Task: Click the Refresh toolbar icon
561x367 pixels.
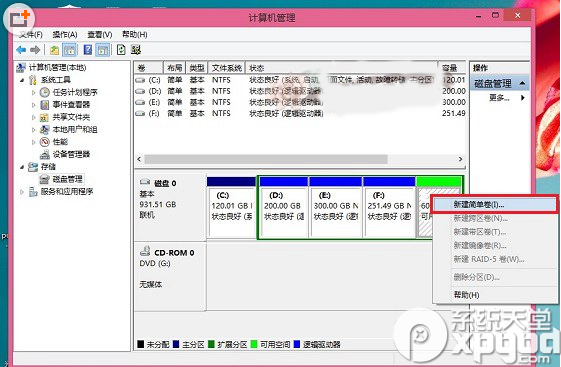Action: click(121, 50)
